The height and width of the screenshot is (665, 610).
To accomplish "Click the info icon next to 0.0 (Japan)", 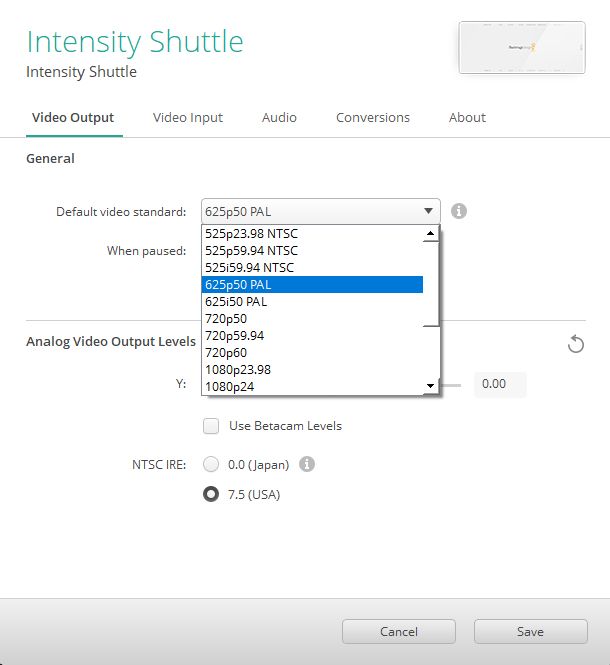I will [308, 464].
